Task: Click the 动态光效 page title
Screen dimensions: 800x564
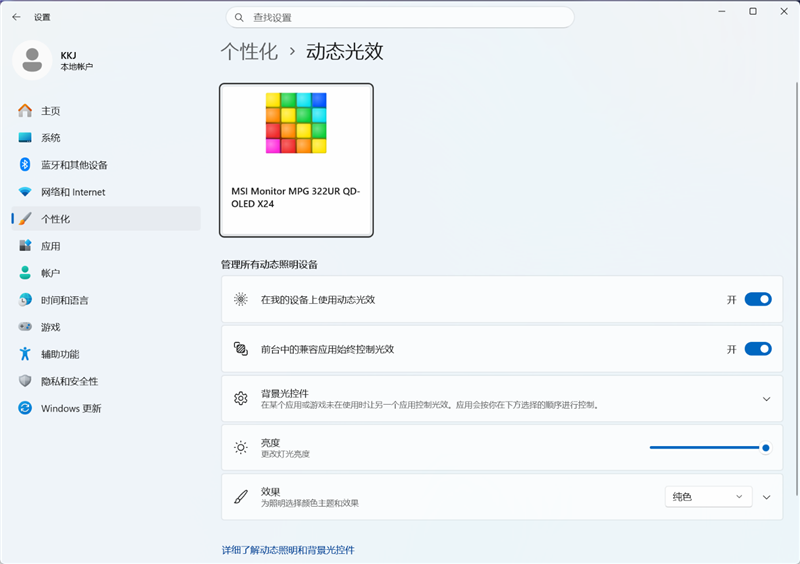Action: click(x=344, y=52)
